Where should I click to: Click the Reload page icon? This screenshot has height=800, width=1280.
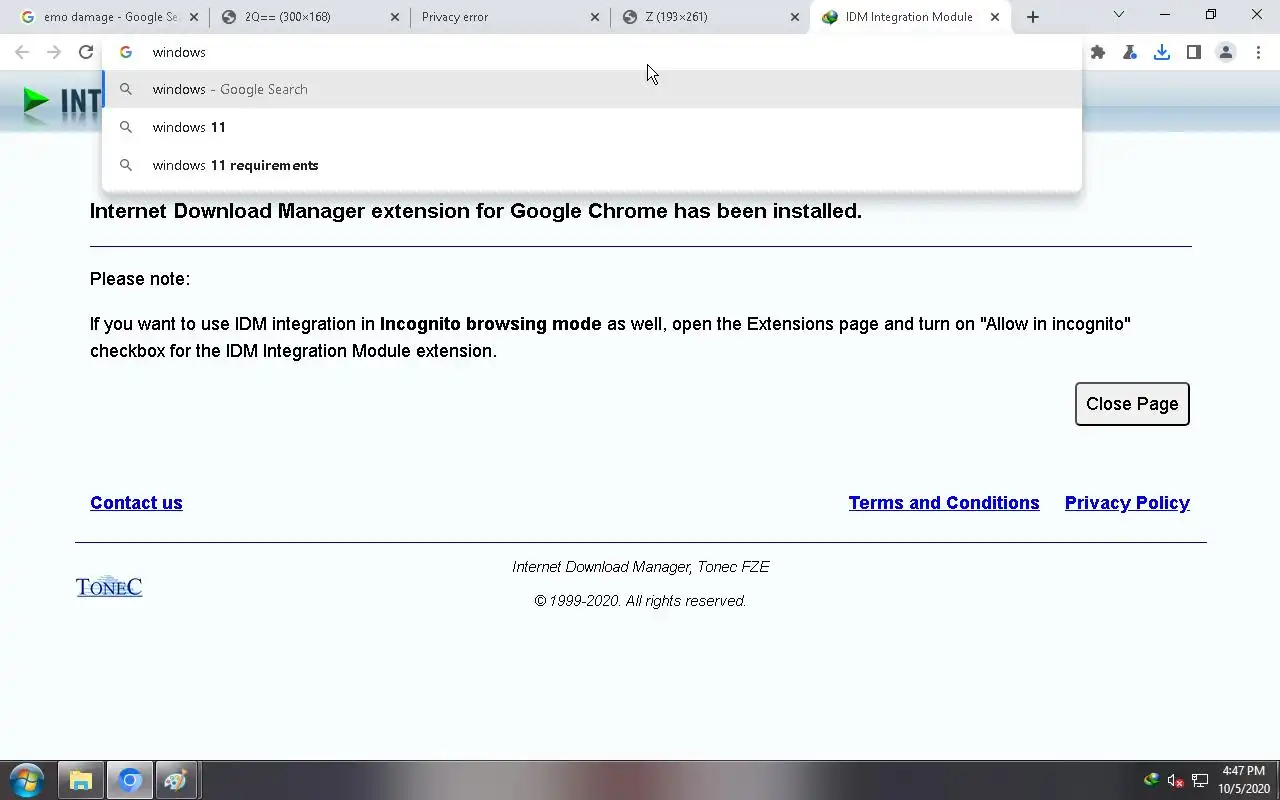tap(86, 52)
